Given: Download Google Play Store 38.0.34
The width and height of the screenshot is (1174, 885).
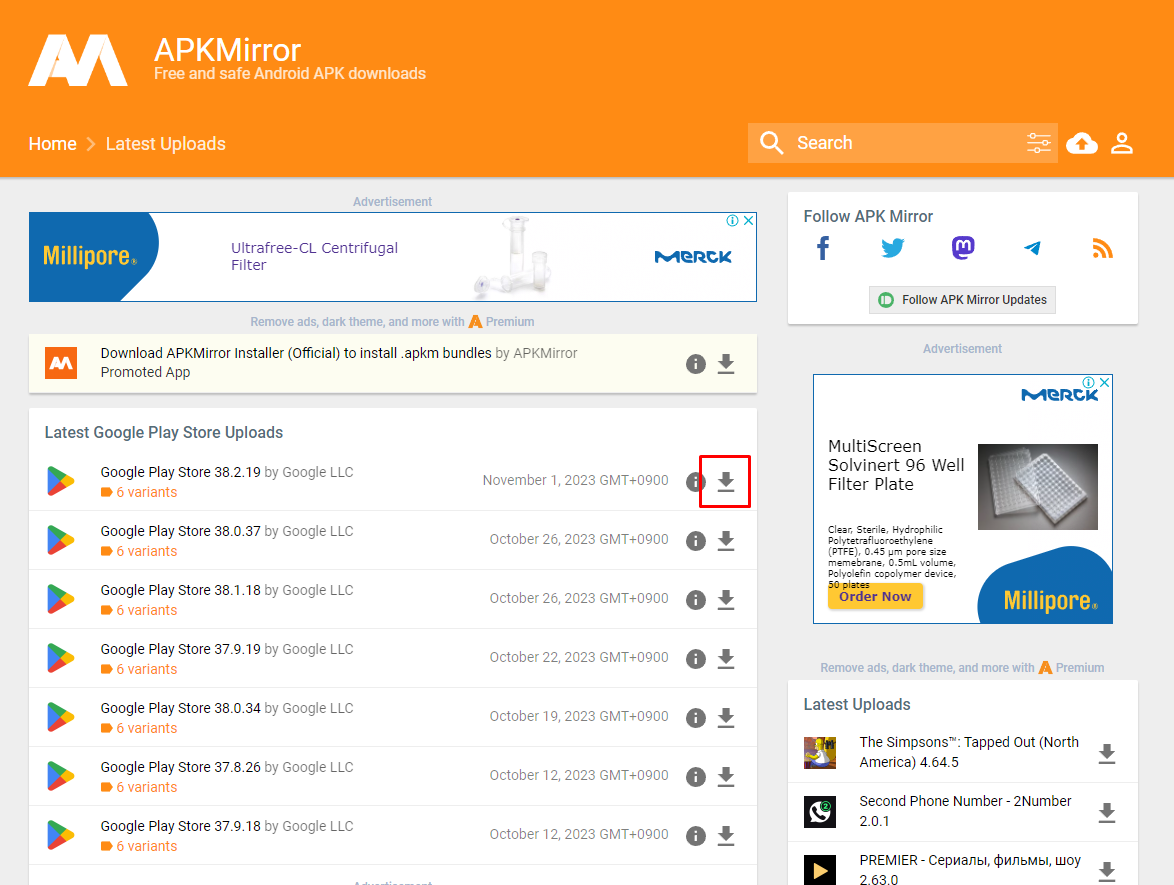Looking at the screenshot, I should 726,717.
